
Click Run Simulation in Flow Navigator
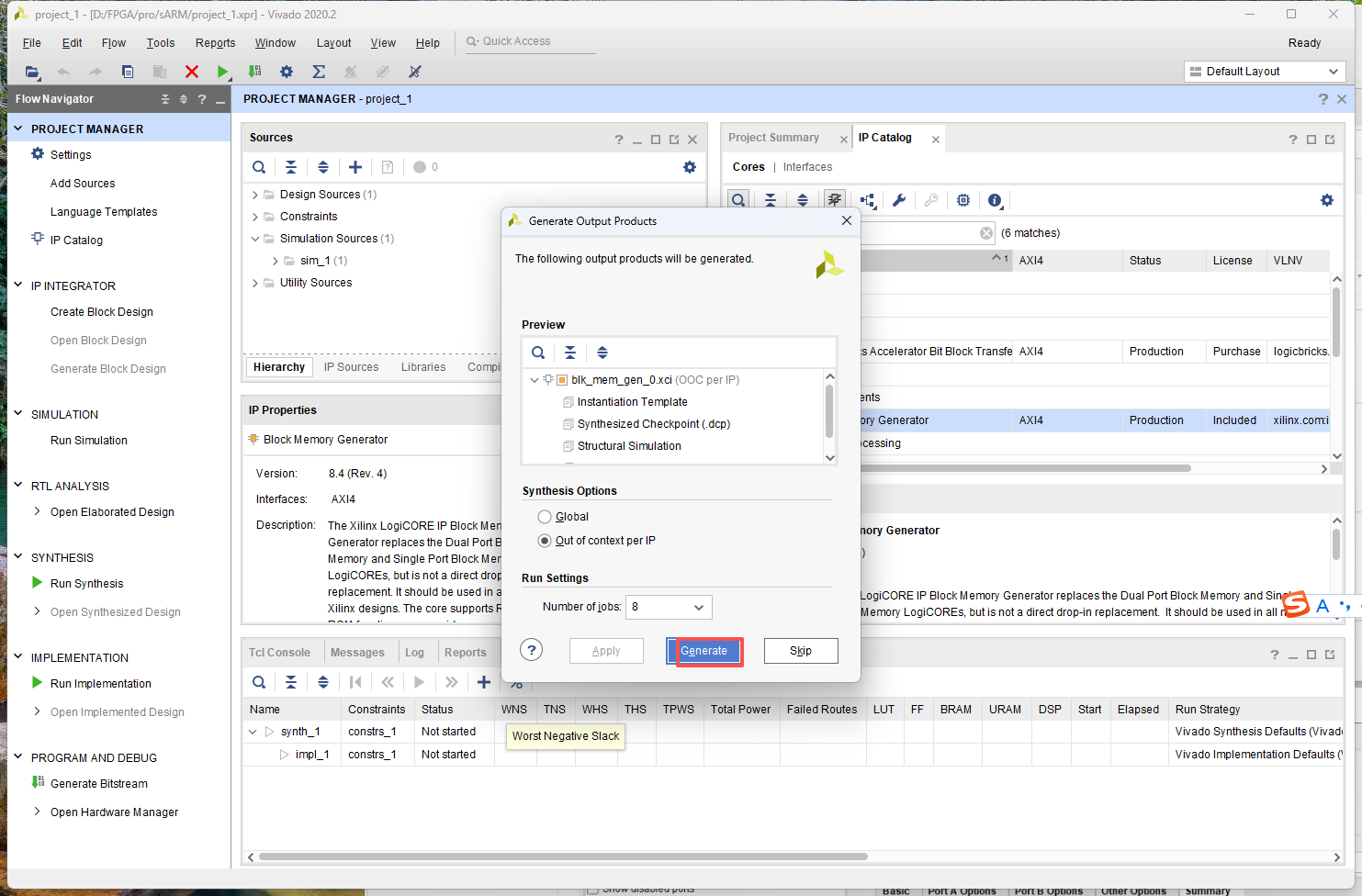(x=89, y=441)
